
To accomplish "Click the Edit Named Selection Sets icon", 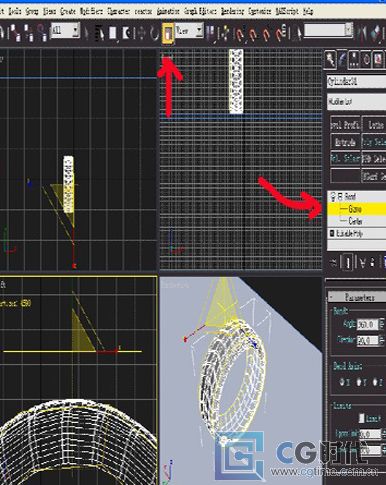I will [x=297, y=33].
